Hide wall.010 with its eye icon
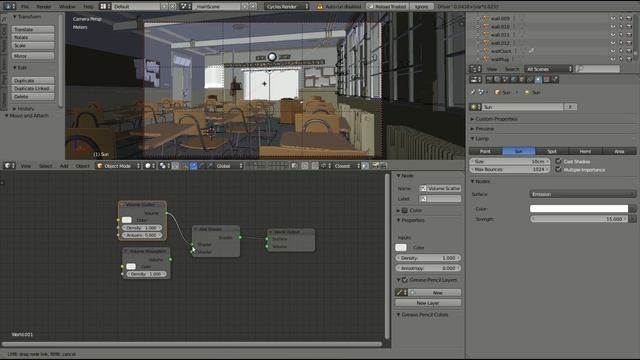This screenshot has width=640, height=360. point(613,27)
